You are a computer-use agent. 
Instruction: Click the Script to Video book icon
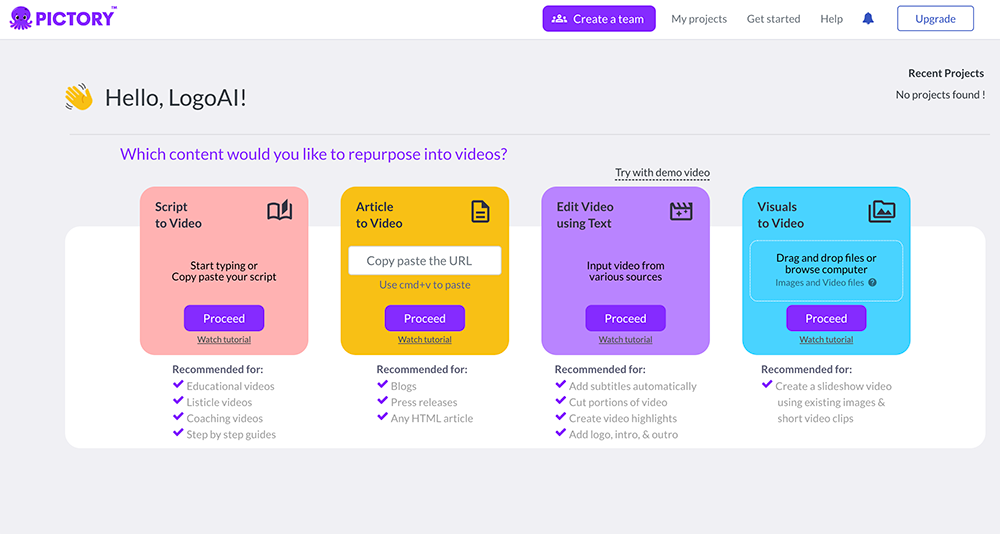pyautogui.click(x=279, y=211)
